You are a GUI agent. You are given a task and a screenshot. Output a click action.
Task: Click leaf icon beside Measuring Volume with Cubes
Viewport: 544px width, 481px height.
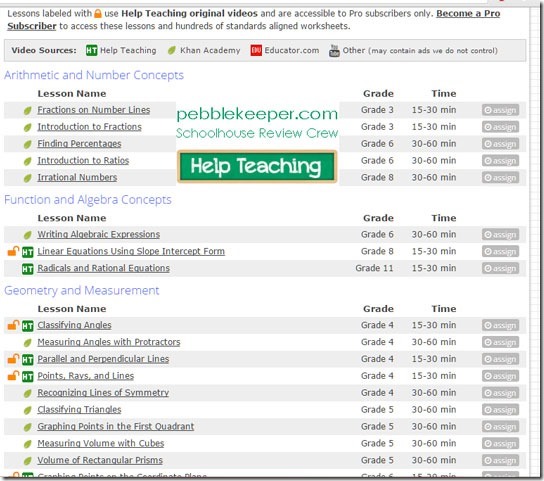pos(27,444)
